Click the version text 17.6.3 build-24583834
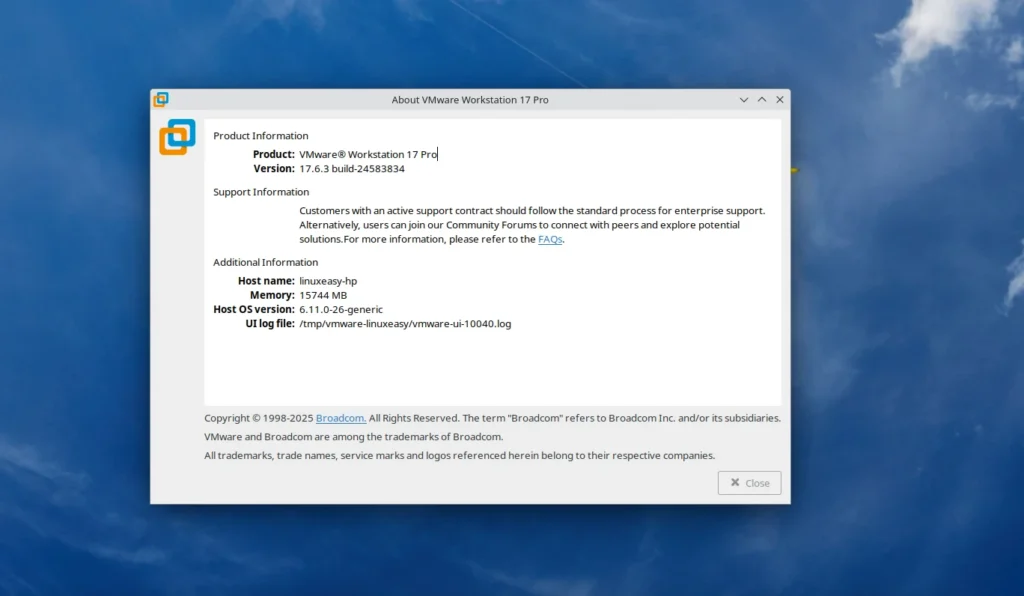 click(352, 168)
